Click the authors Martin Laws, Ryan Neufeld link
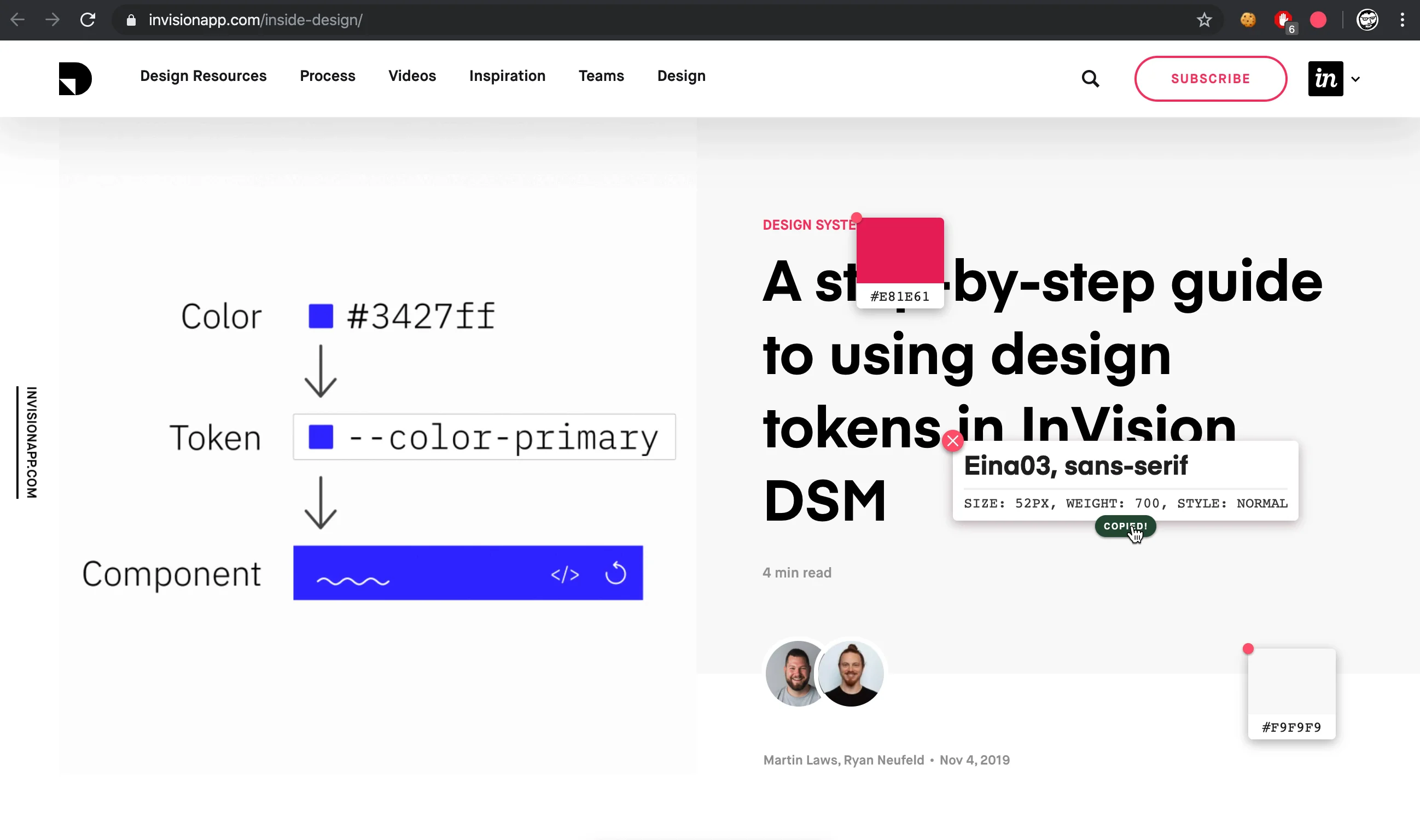This screenshot has width=1420, height=840. click(843, 760)
